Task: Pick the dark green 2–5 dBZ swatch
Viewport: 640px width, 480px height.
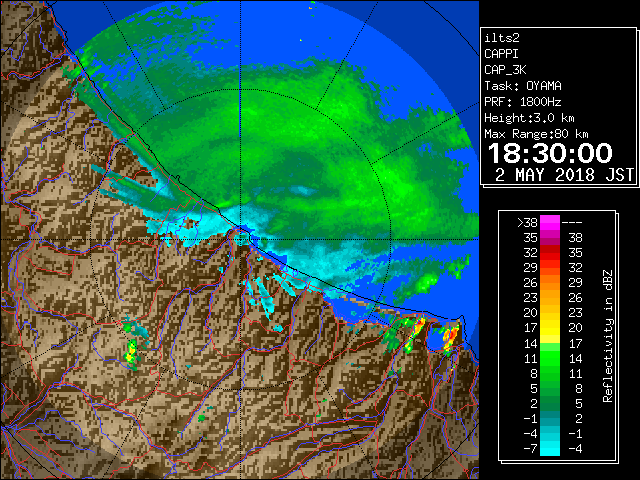Action: [550, 404]
